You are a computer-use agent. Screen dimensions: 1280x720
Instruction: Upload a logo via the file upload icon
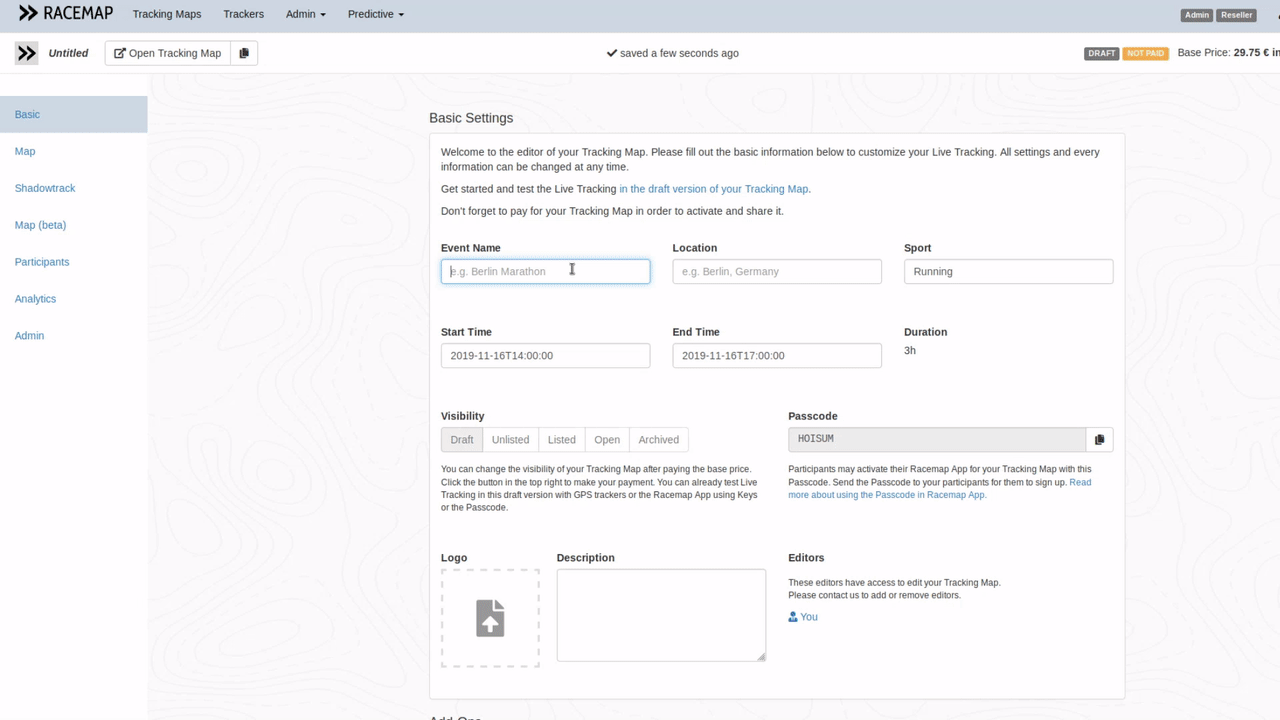(490, 618)
